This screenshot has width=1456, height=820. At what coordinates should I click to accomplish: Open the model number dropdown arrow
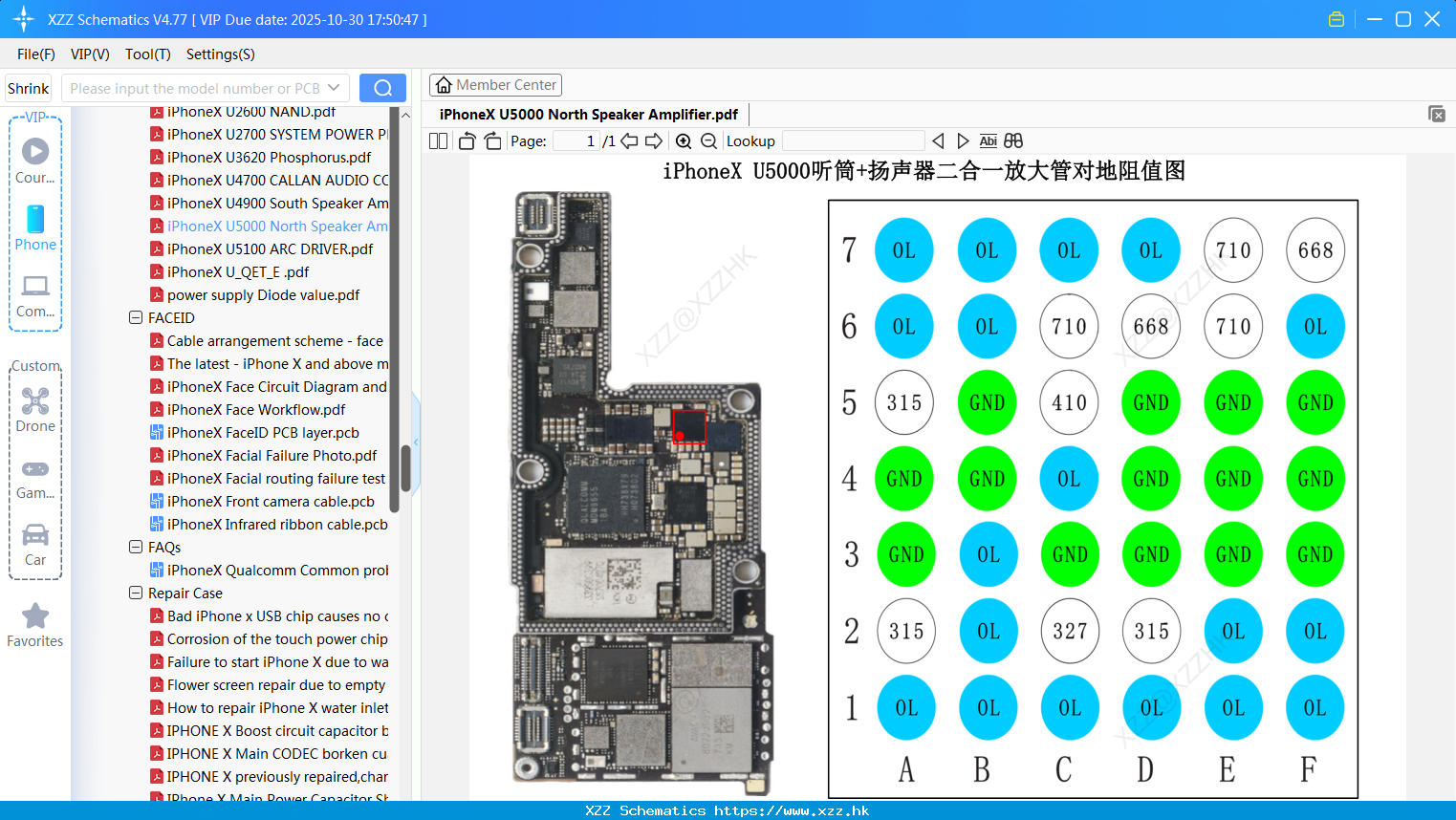point(334,88)
